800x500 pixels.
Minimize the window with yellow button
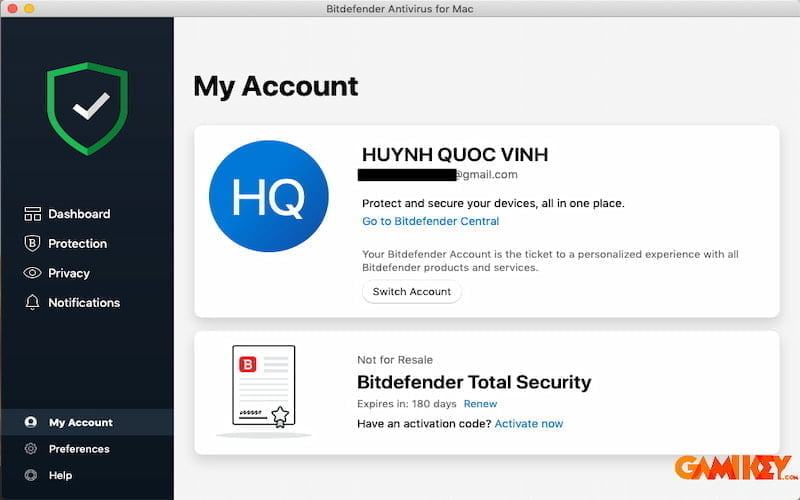[x=29, y=9]
